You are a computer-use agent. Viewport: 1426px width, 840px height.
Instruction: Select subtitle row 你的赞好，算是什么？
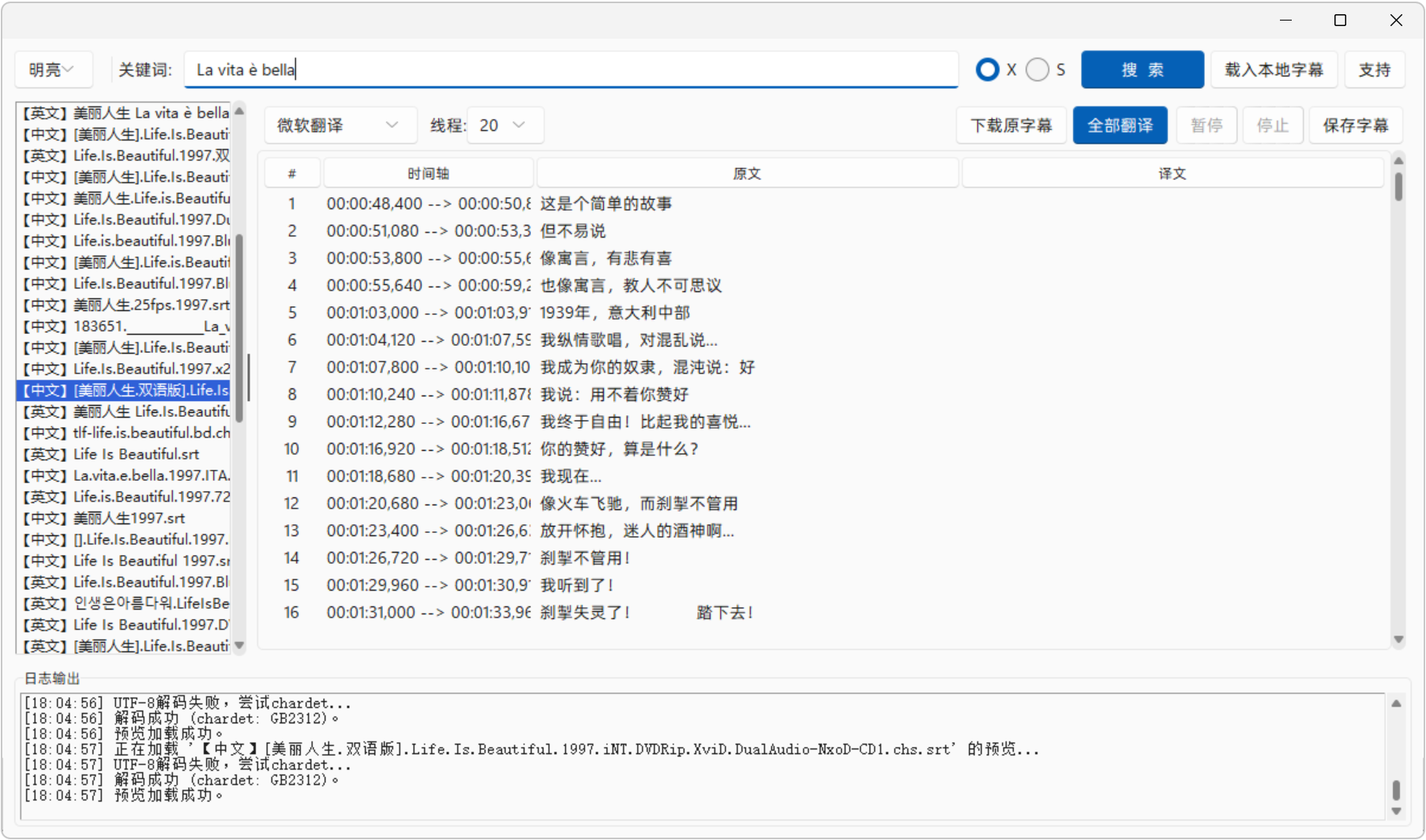coord(824,449)
